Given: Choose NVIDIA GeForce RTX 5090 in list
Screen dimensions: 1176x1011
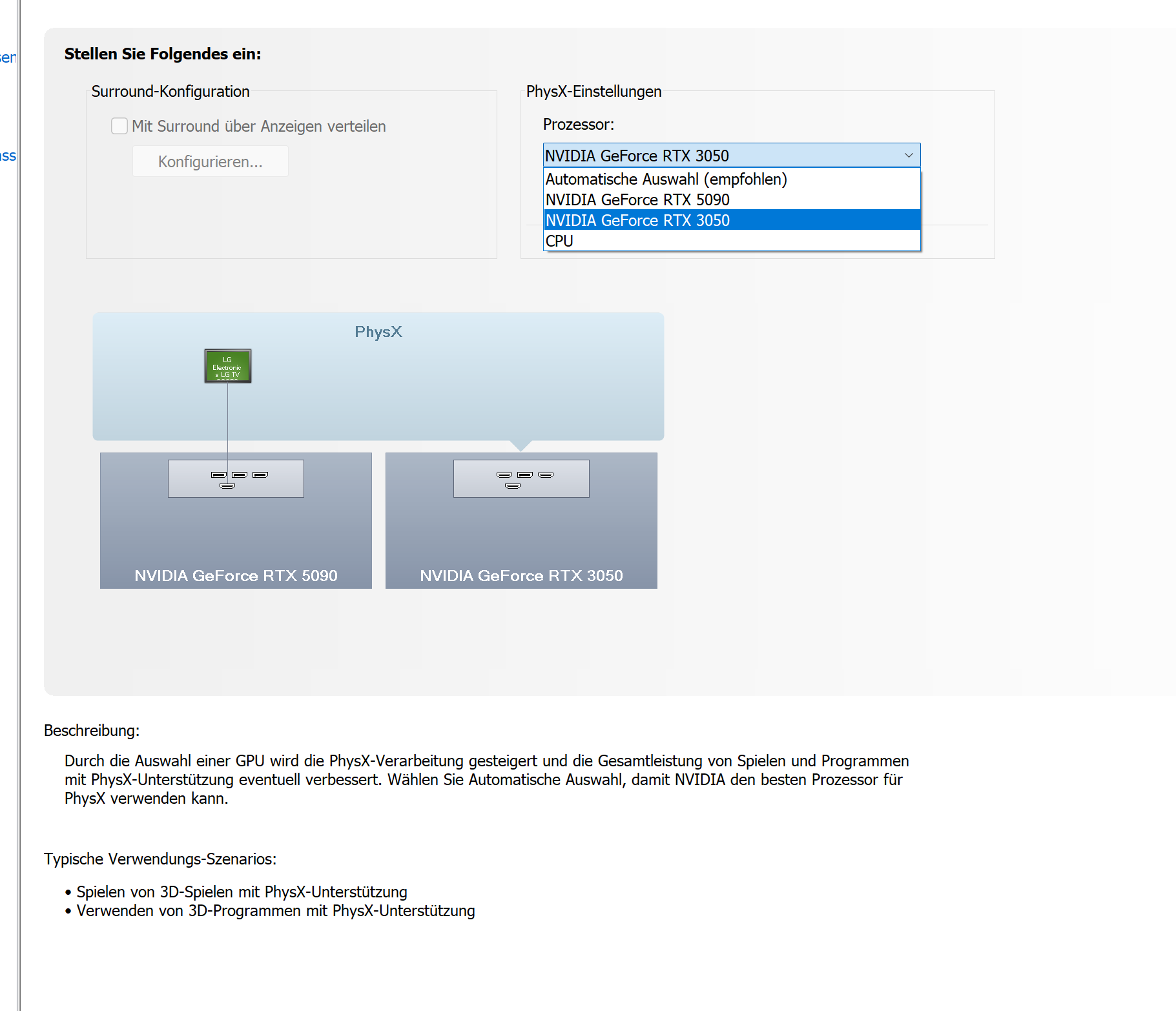Looking at the screenshot, I should (x=732, y=199).
